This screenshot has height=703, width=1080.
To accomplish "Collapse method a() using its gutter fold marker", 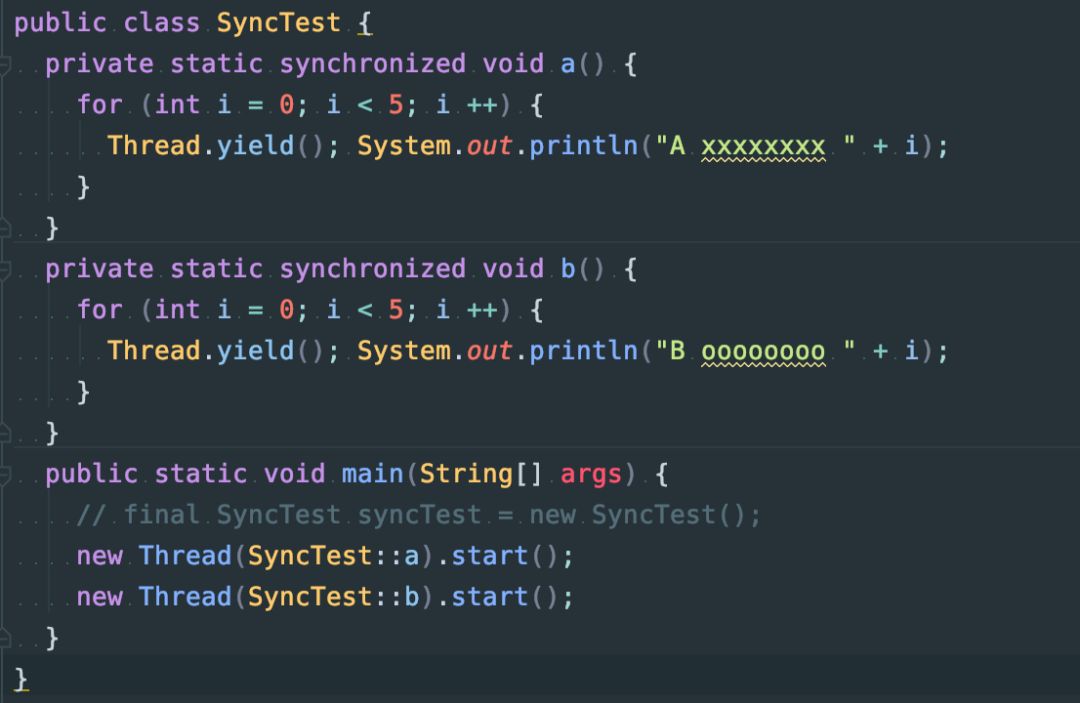I will [x=4, y=65].
